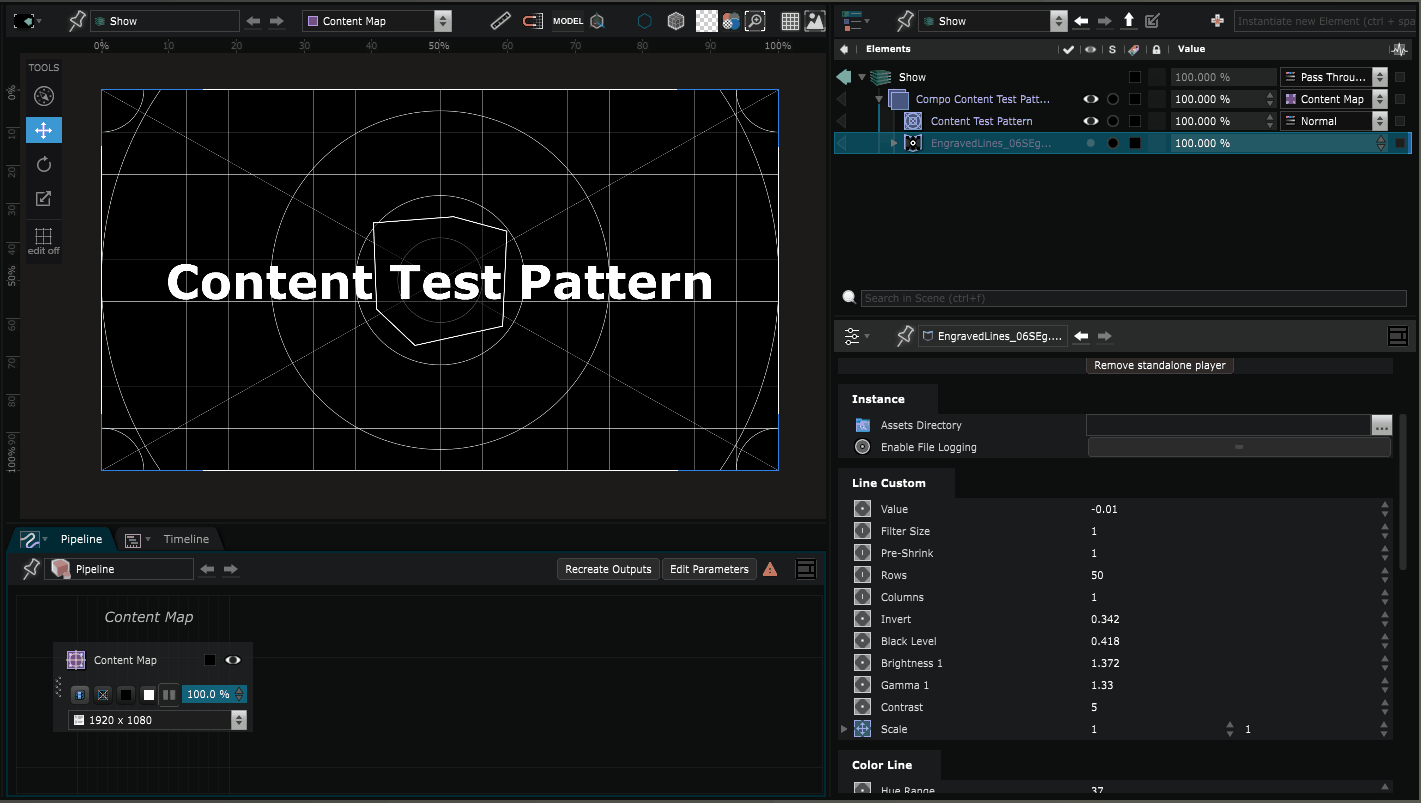Image resolution: width=1421 pixels, height=803 pixels.
Task: Go back in element tree navigation
Action: (x=1081, y=21)
